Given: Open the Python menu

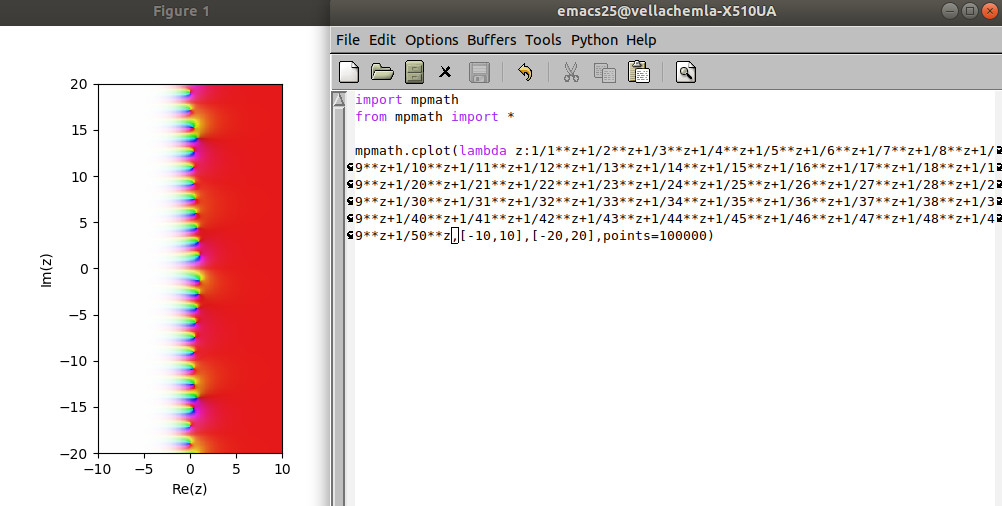Looking at the screenshot, I should click(x=594, y=40).
